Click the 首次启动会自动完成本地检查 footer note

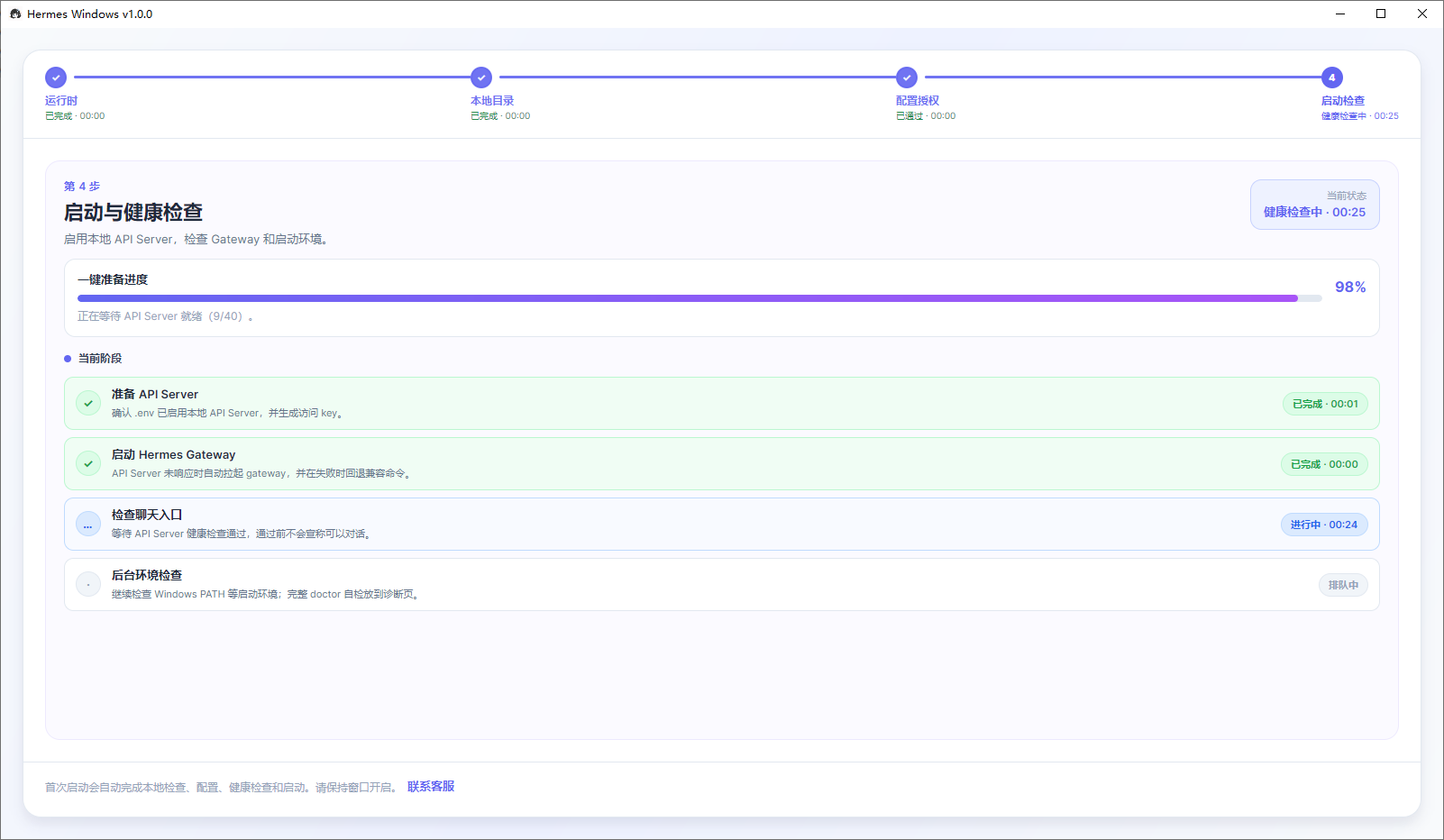(222, 788)
